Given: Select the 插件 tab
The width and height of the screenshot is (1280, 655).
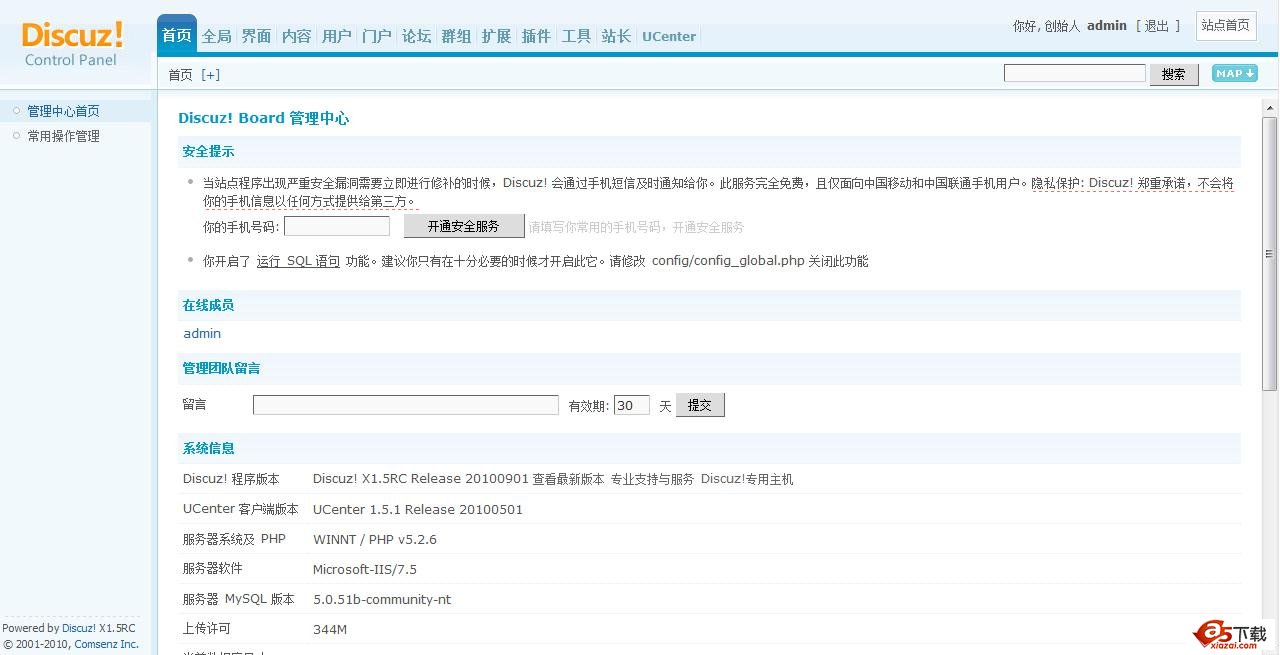Looking at the screenshot, I should coord(536,36).
